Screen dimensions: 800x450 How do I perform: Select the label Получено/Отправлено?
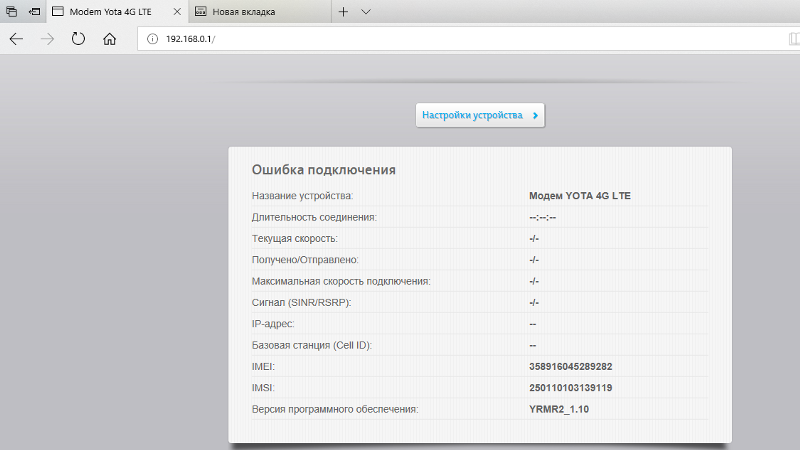click(305, 260)
